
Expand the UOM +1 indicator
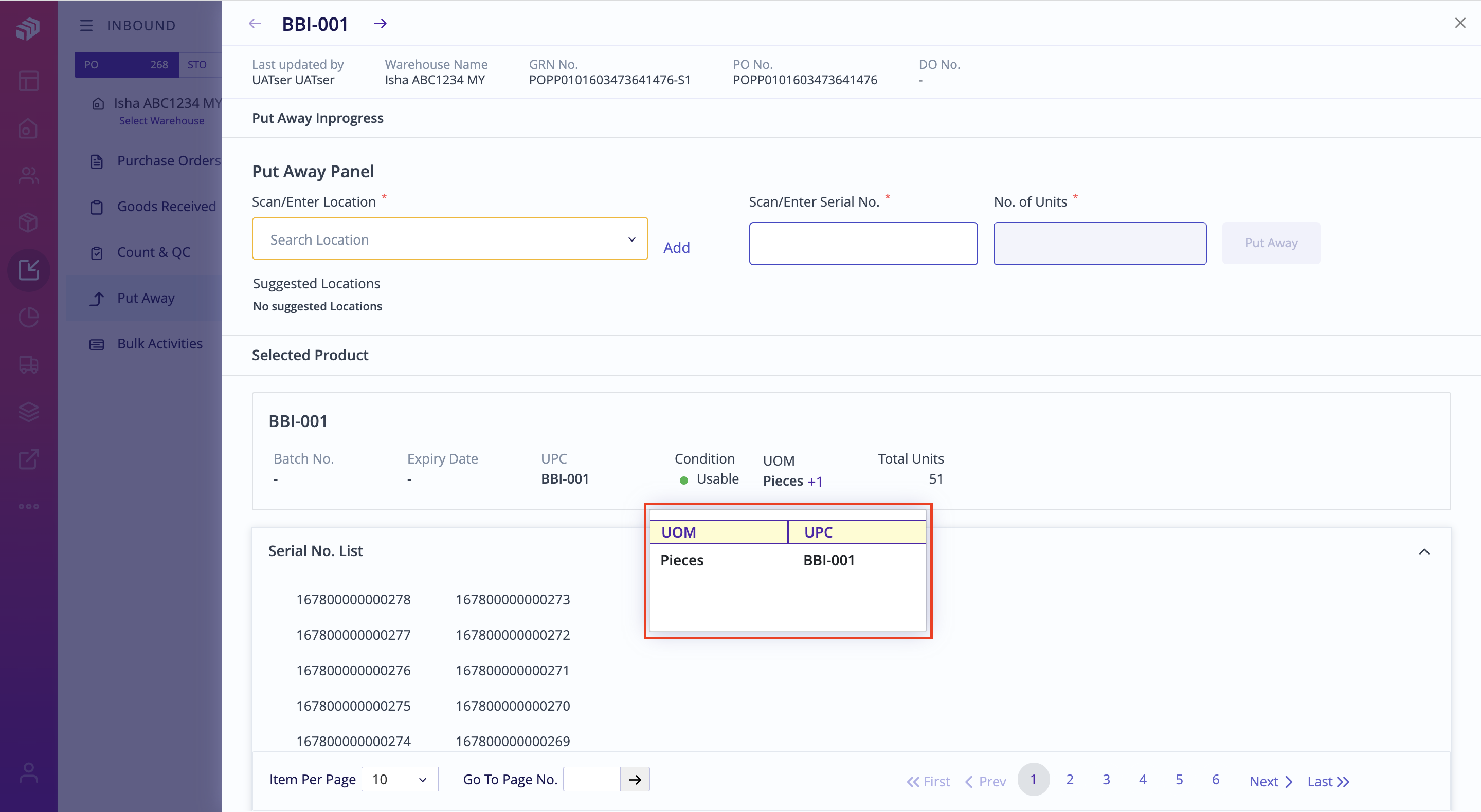(x=815, y=482)
